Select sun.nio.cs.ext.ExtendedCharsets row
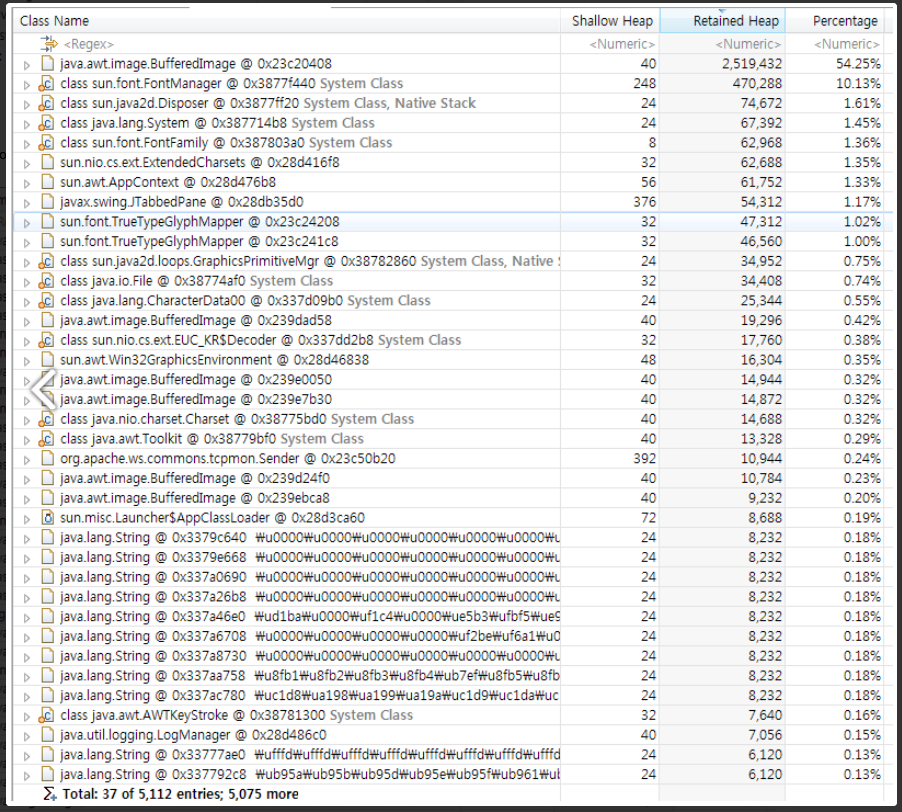This screenshot has width=902, height=812. click(x=452, y=162)
